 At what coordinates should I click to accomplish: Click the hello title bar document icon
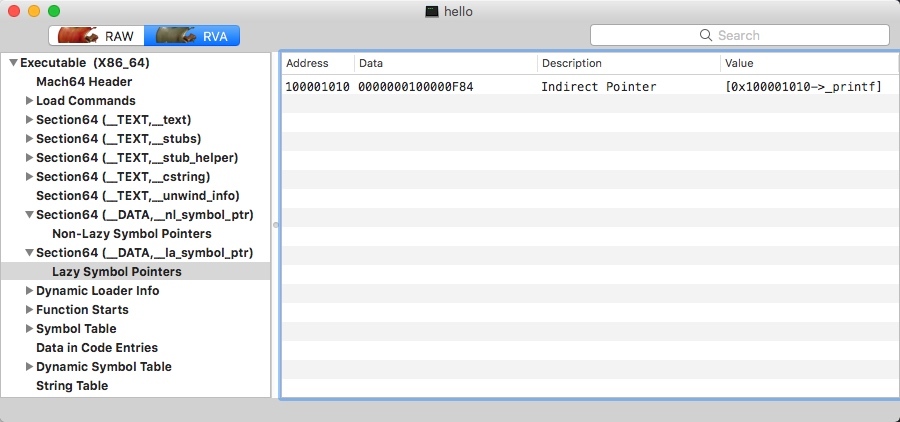pos(432,11)
